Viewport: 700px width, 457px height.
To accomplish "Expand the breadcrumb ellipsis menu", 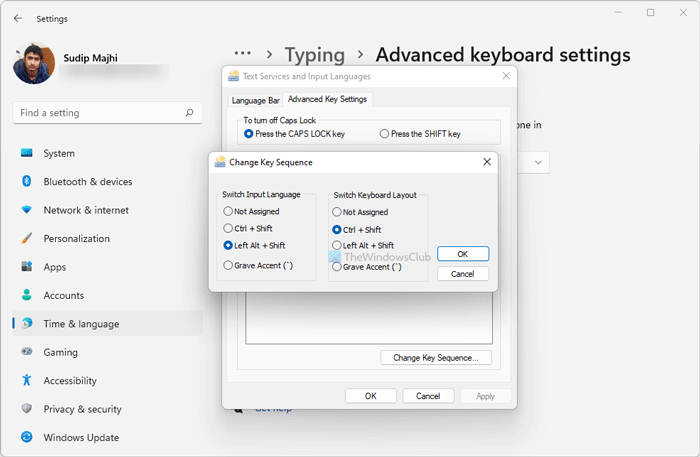I will pyautogui.click(x=242, y=54).
